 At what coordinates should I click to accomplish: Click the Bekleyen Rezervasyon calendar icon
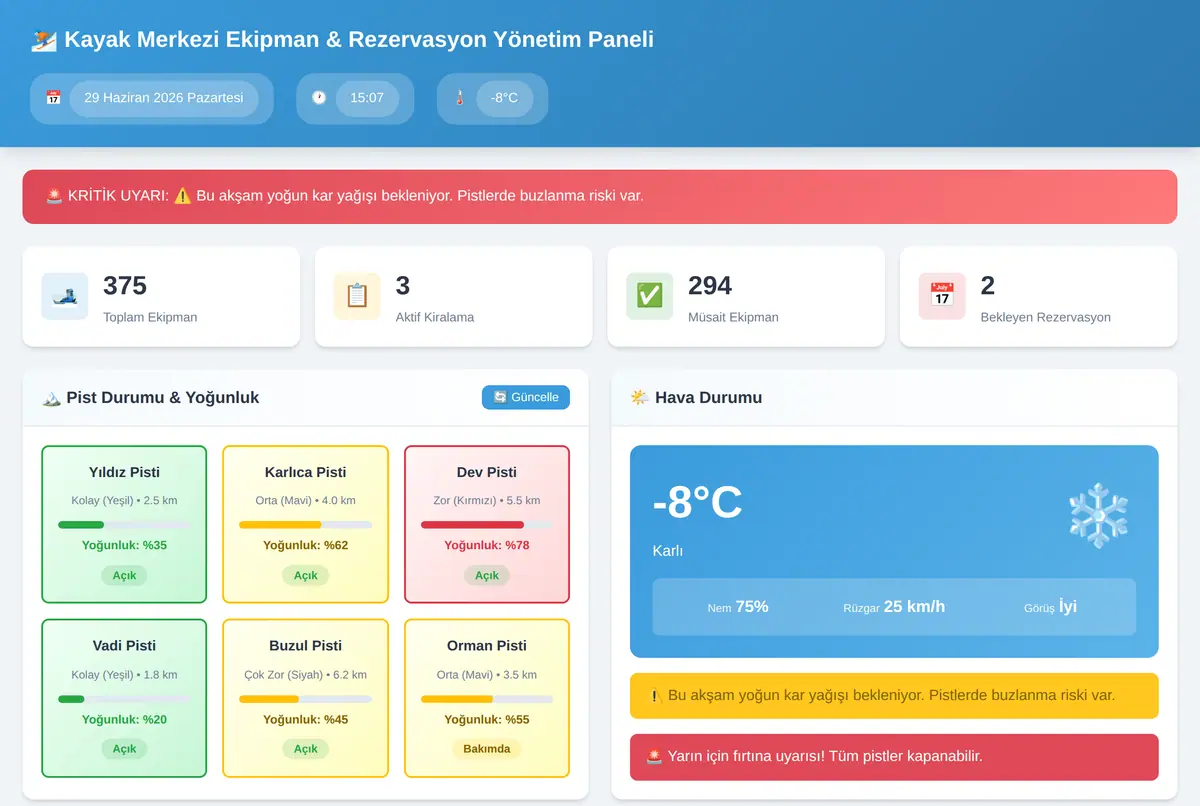[942, 296]
